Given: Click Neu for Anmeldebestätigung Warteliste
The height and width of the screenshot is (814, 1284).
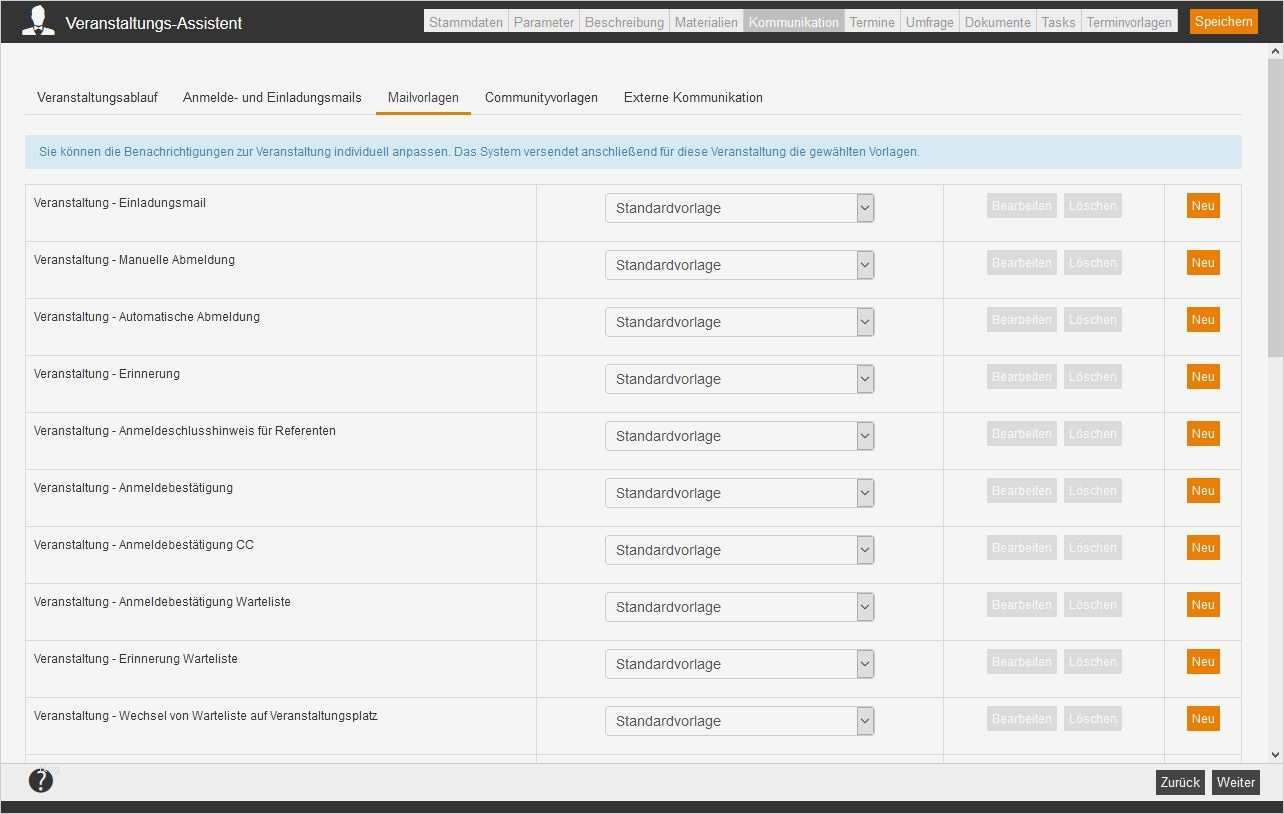Looking at the screenshot, I should click(x=1202, y=604).
